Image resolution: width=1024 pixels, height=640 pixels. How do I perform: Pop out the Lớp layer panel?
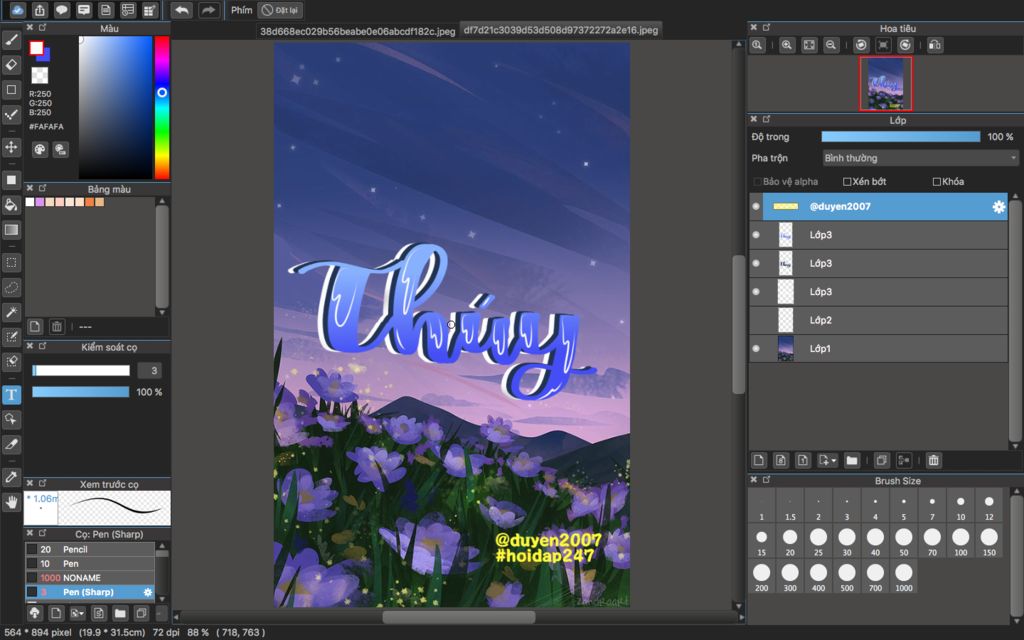click(766, 119)
